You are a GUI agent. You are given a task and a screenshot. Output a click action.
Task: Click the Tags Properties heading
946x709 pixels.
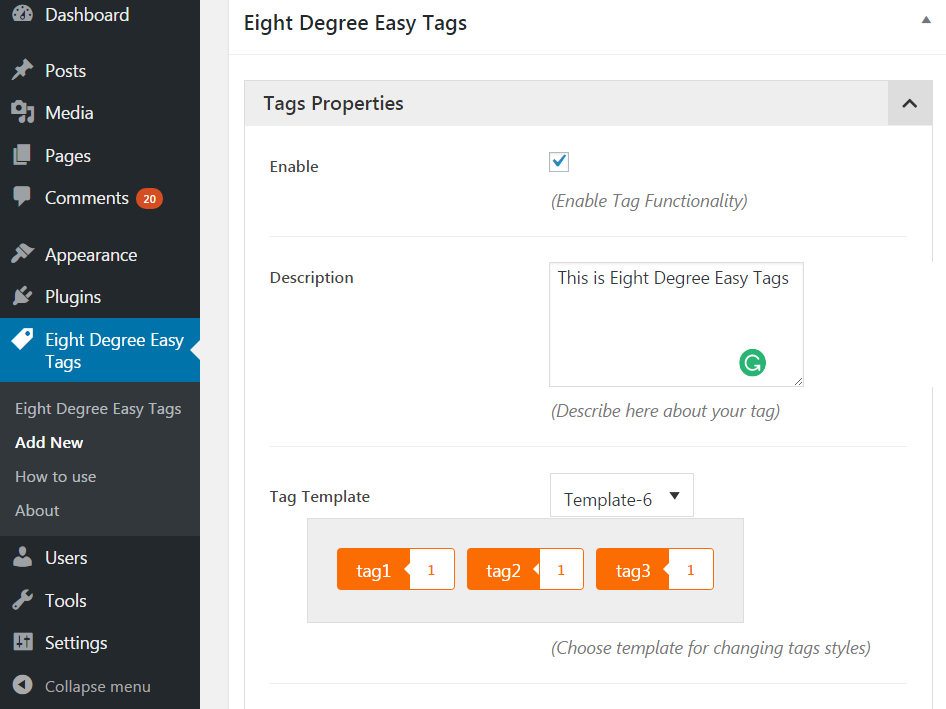click(x=333, y=103)
